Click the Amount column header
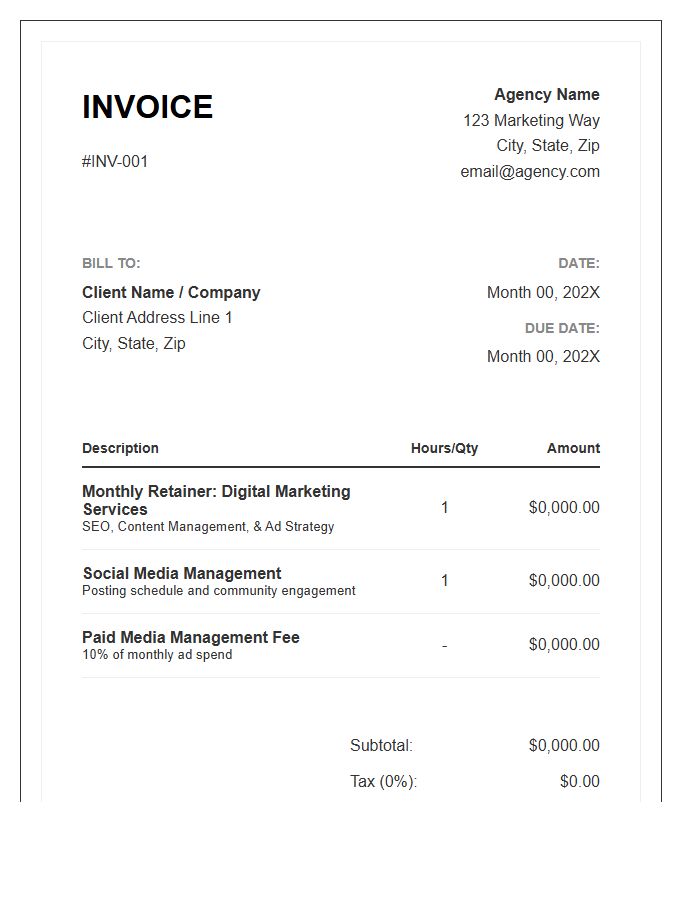 573,448
